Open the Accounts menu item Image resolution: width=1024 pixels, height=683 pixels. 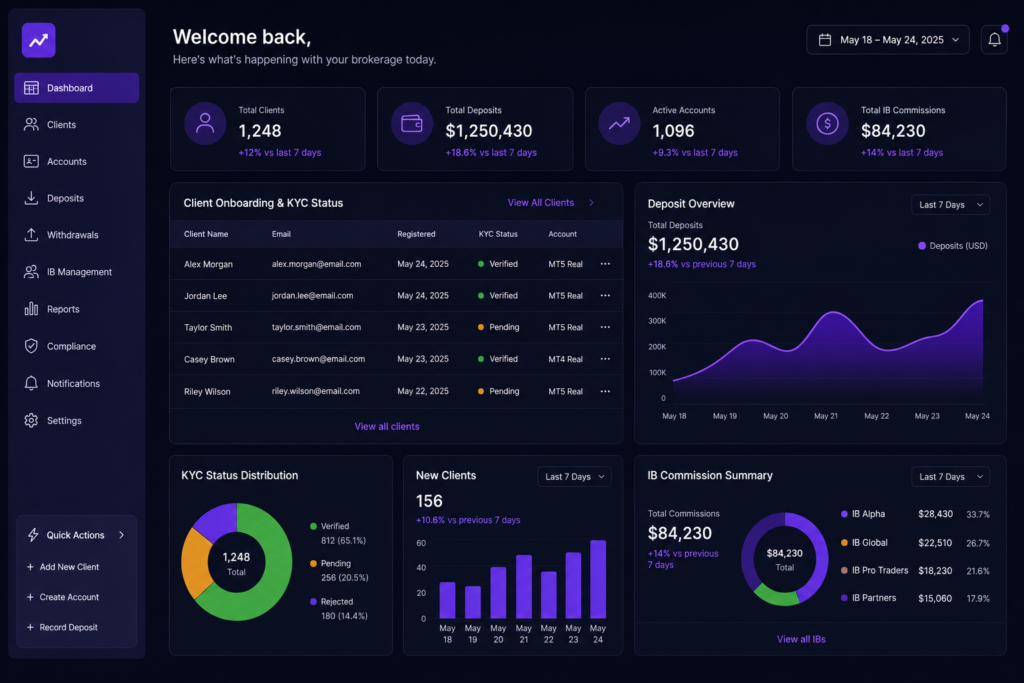click(x=76, y=161)
